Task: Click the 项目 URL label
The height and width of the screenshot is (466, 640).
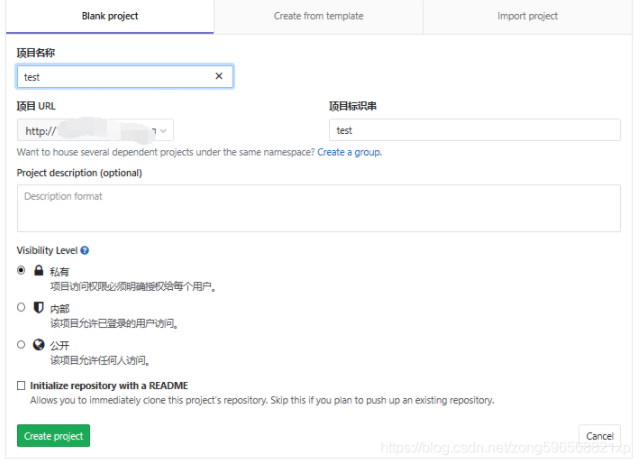Action: [36, 106]
